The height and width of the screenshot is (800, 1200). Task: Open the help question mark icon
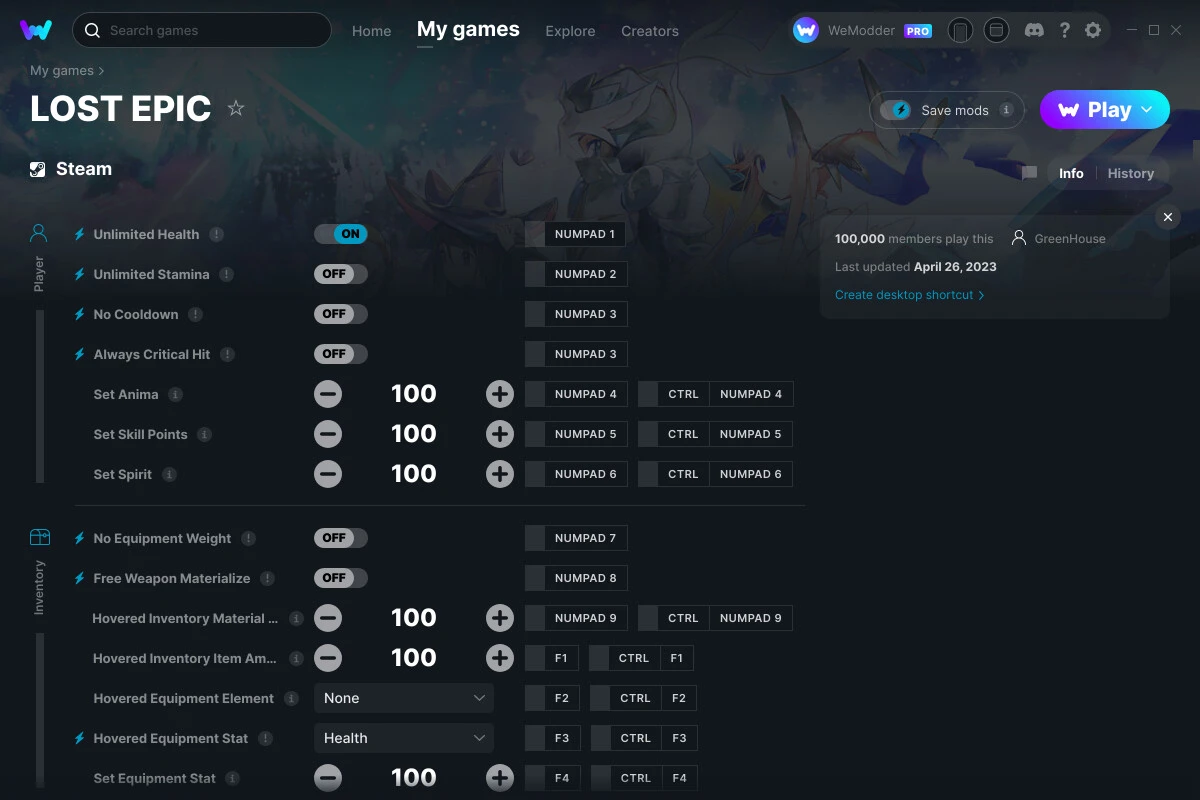tap(1065, 30)
